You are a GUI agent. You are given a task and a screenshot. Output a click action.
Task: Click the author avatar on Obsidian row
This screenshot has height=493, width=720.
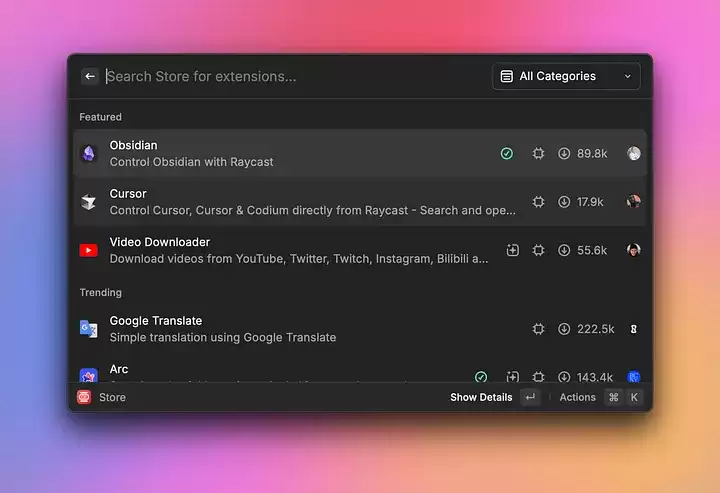[x=633, y=154]
